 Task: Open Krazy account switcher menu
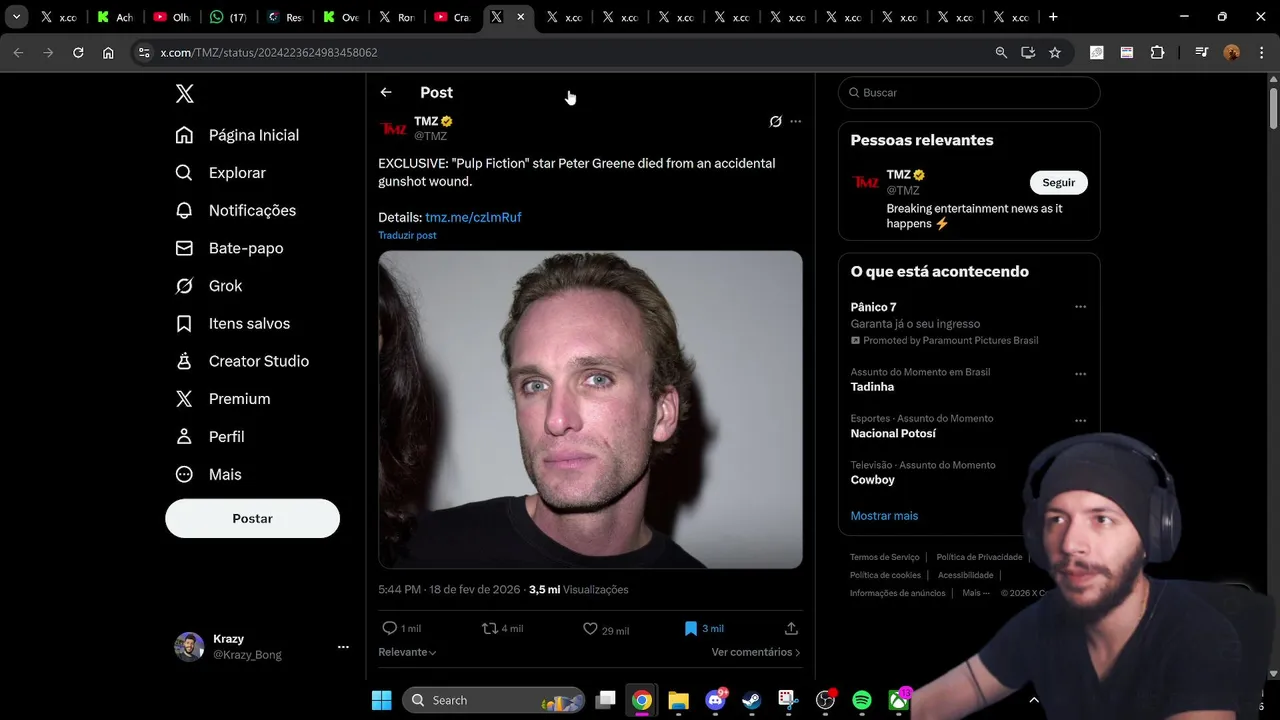point(343,647)
